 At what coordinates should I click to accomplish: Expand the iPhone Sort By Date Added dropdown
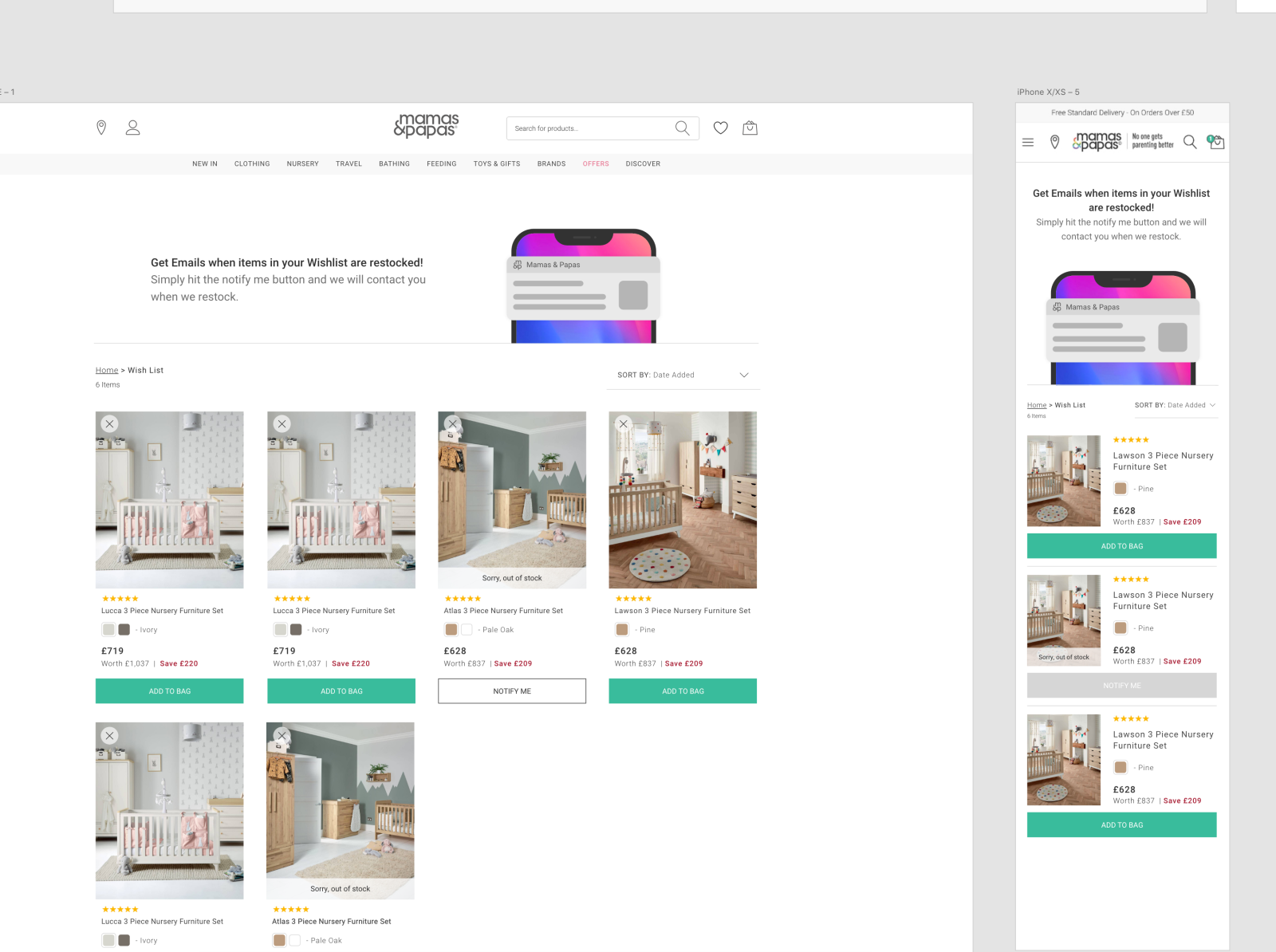(x=1176, y=405)
